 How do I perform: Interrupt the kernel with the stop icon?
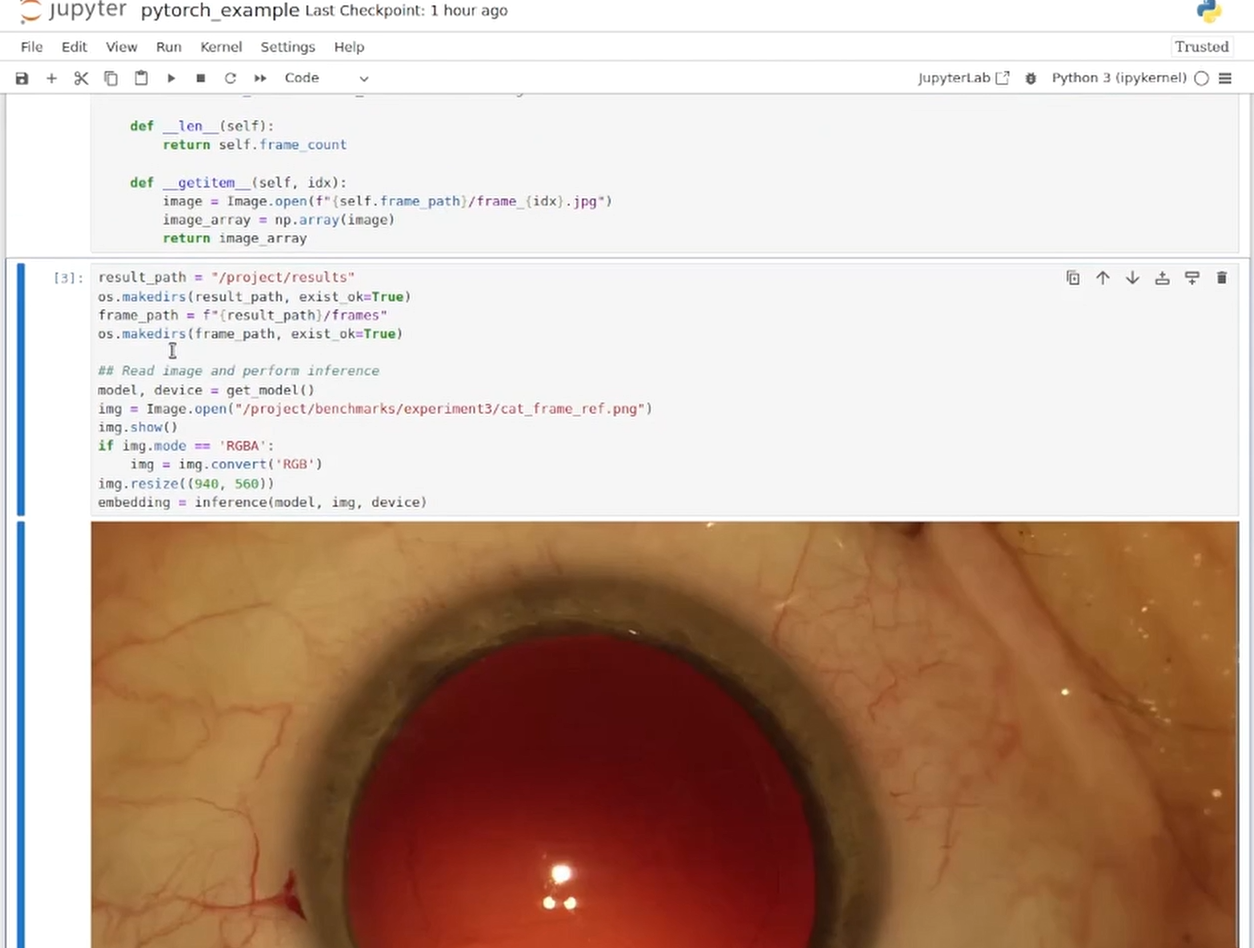coord(200,78)
